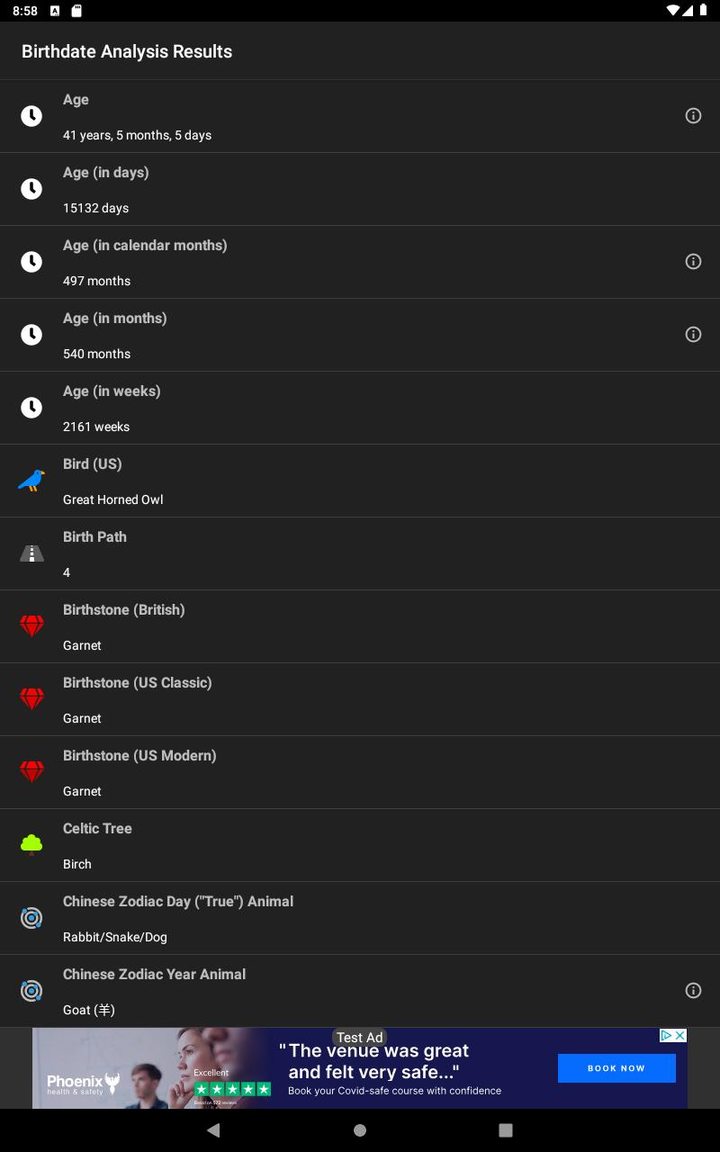The image size is (720, 1152).
Task: Tap the Android home button
Action: (x=359, y=1128)
